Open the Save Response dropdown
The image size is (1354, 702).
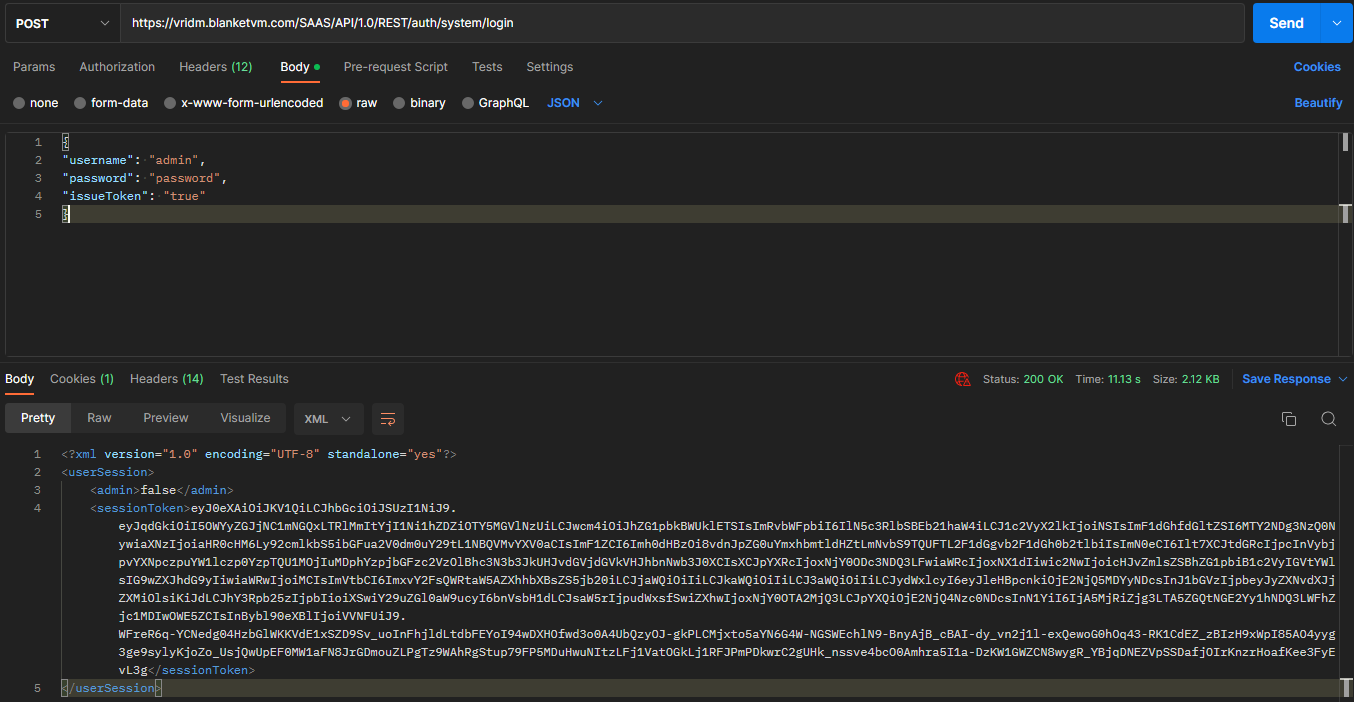tap(1295, 379)
